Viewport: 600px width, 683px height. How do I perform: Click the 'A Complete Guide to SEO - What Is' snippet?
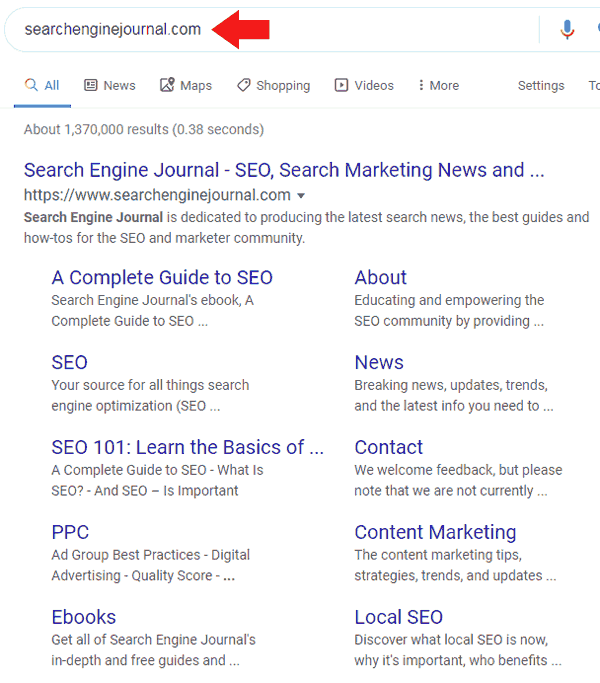pyautogui.click(x=157, y=480)
